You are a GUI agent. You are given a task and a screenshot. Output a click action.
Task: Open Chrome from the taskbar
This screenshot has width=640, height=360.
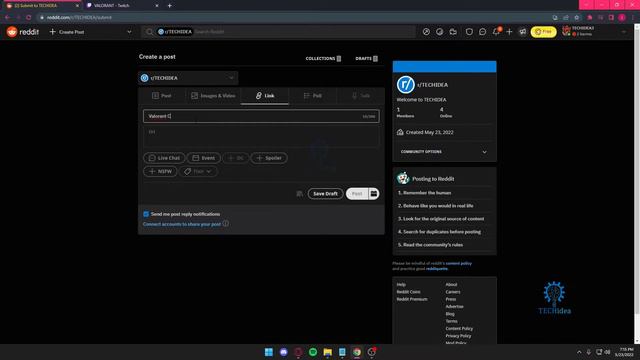(357, 352)
